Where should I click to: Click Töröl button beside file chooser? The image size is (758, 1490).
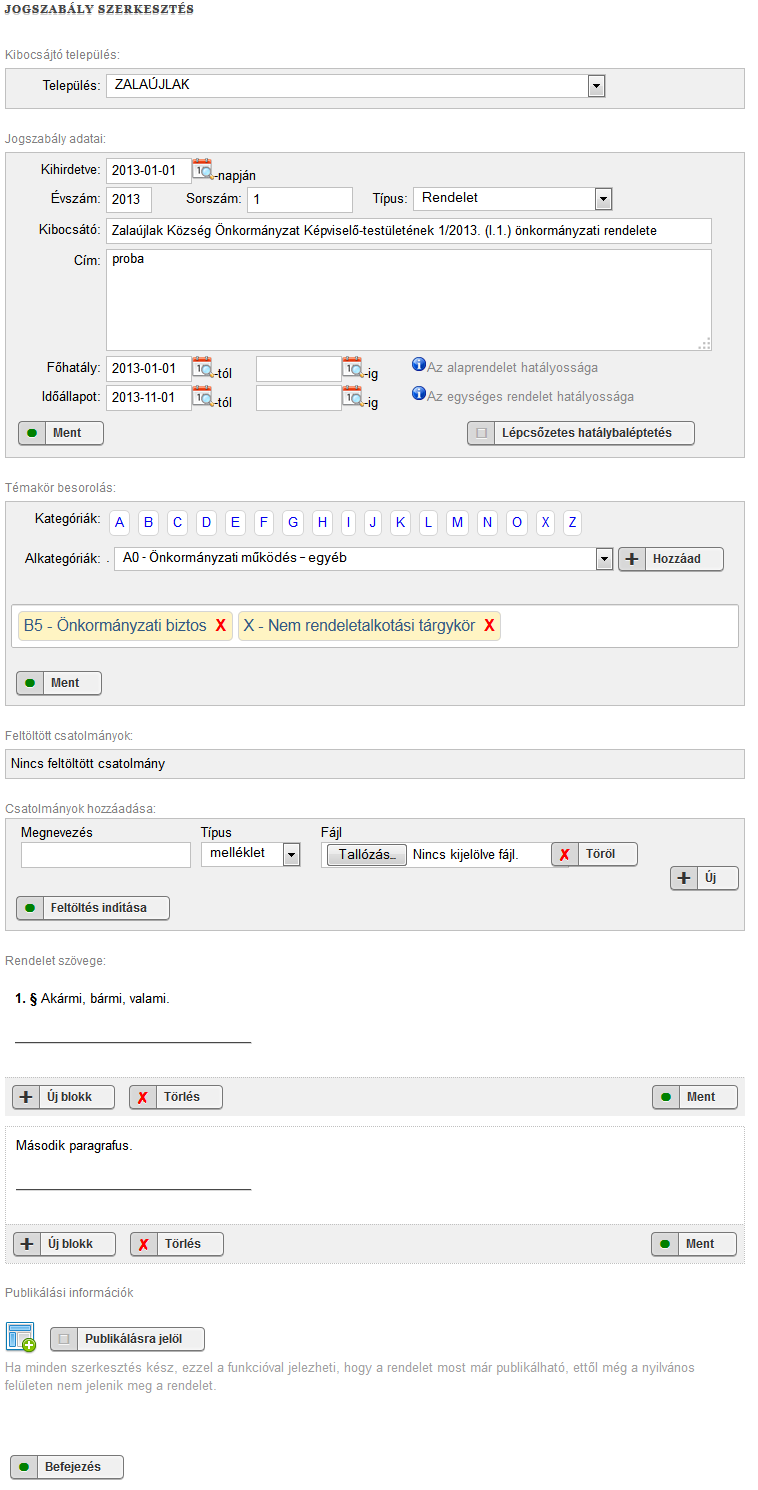pos(594,854)
